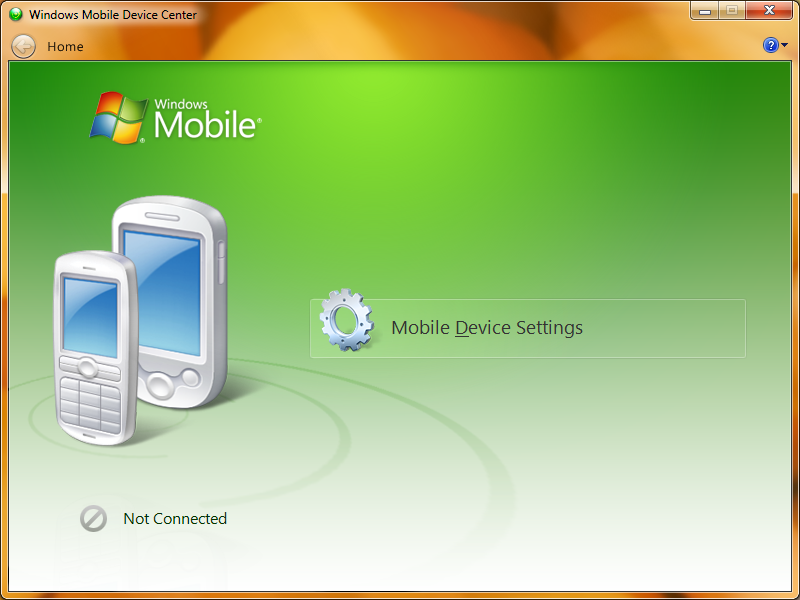Screen dimensions: 800x600
Task: Click the Windows Mobile logo
Action: coord(176,118)
